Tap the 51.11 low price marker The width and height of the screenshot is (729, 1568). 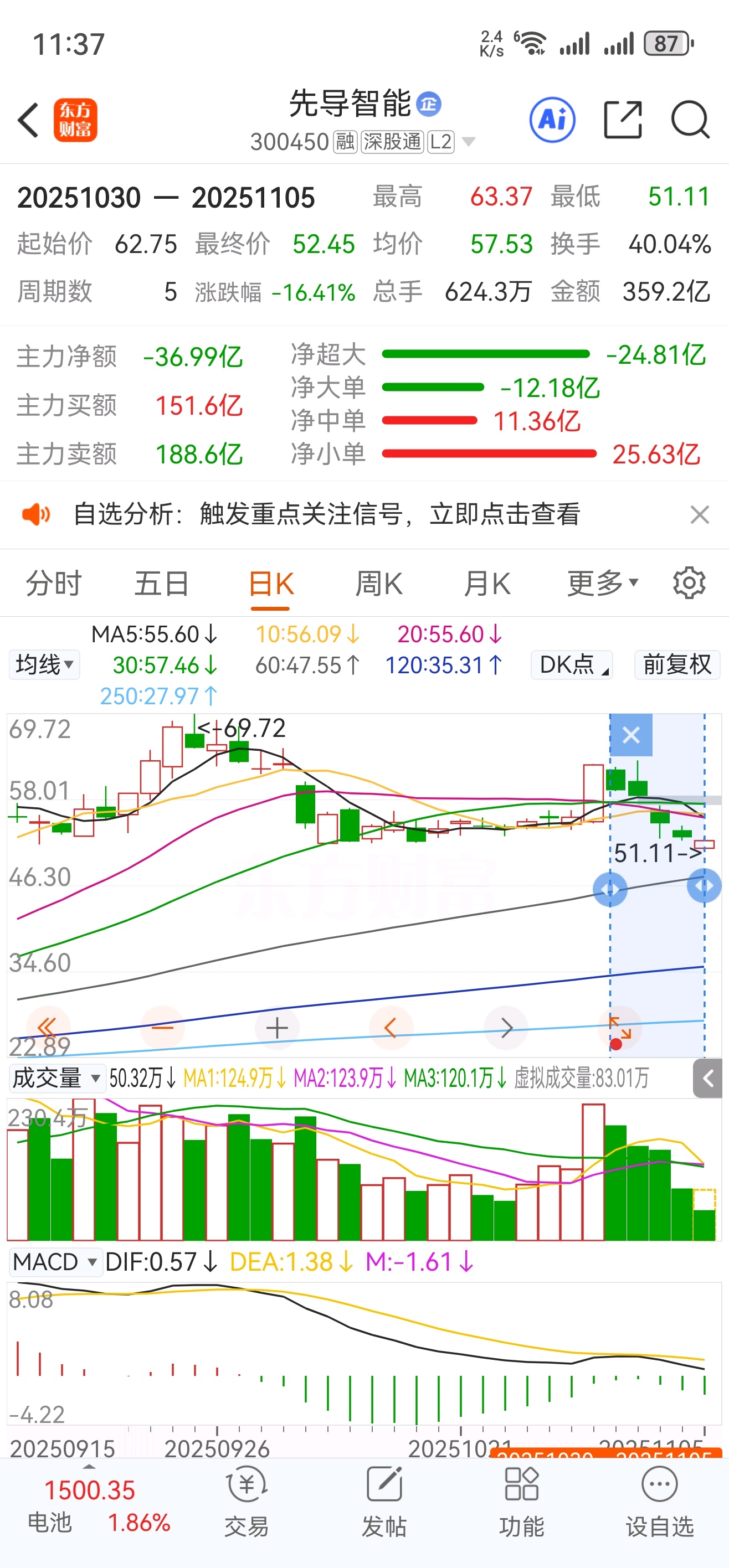click(x=658, y=853)
